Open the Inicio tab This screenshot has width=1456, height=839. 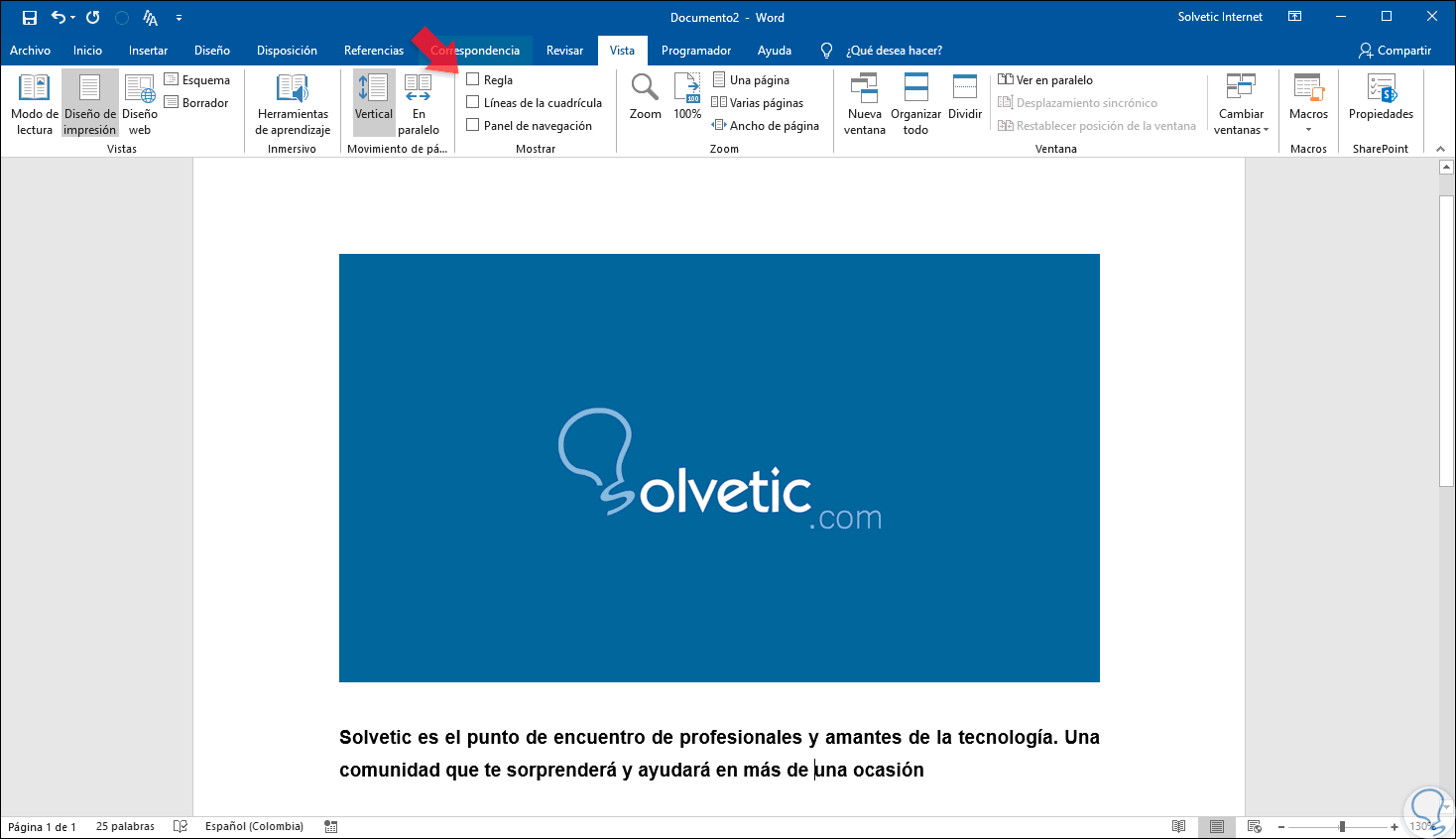87,51
